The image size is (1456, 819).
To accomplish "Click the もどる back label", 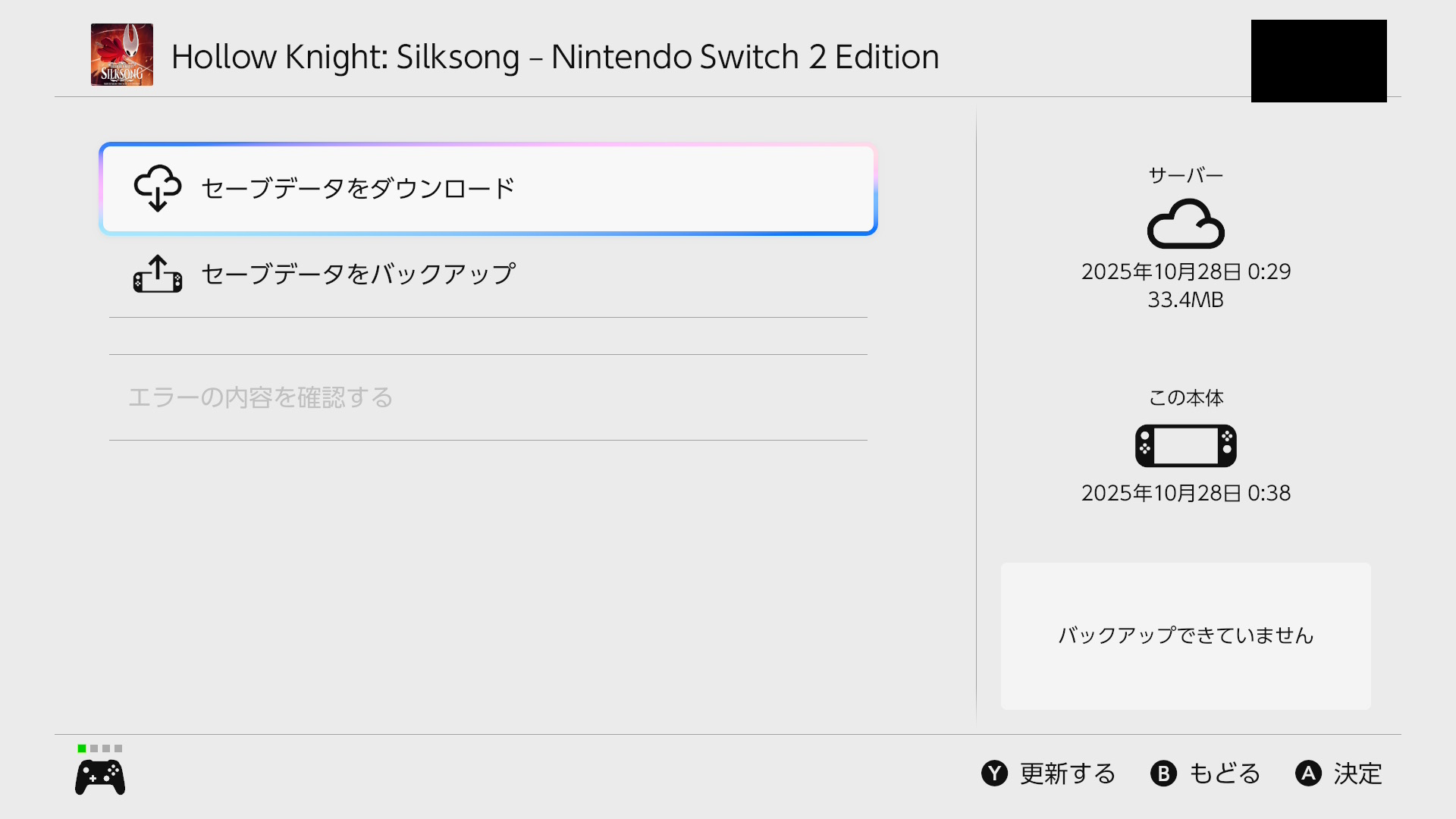I will [x=1224, y=773].
